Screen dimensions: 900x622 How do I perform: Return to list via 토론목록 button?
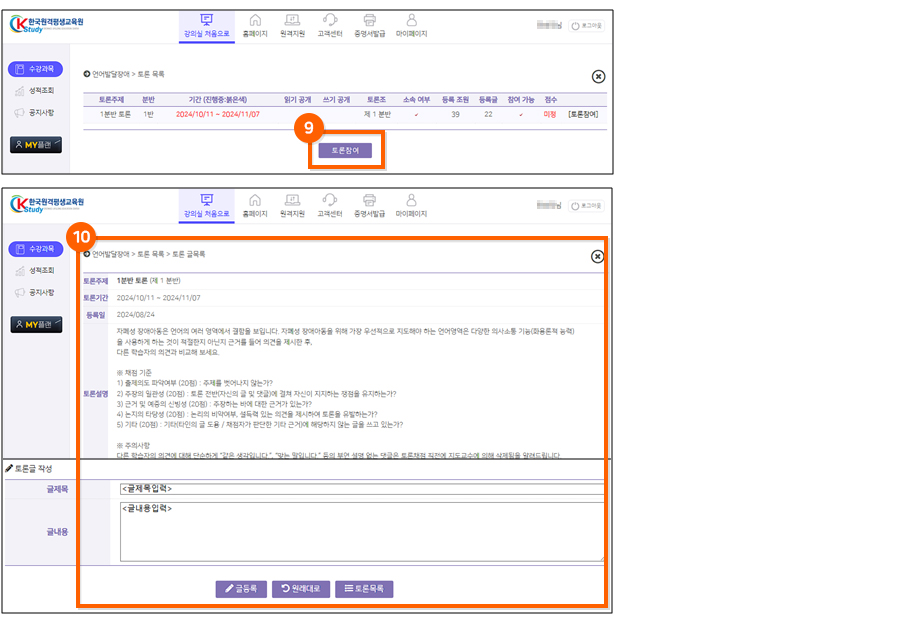[x=364, y=589]
